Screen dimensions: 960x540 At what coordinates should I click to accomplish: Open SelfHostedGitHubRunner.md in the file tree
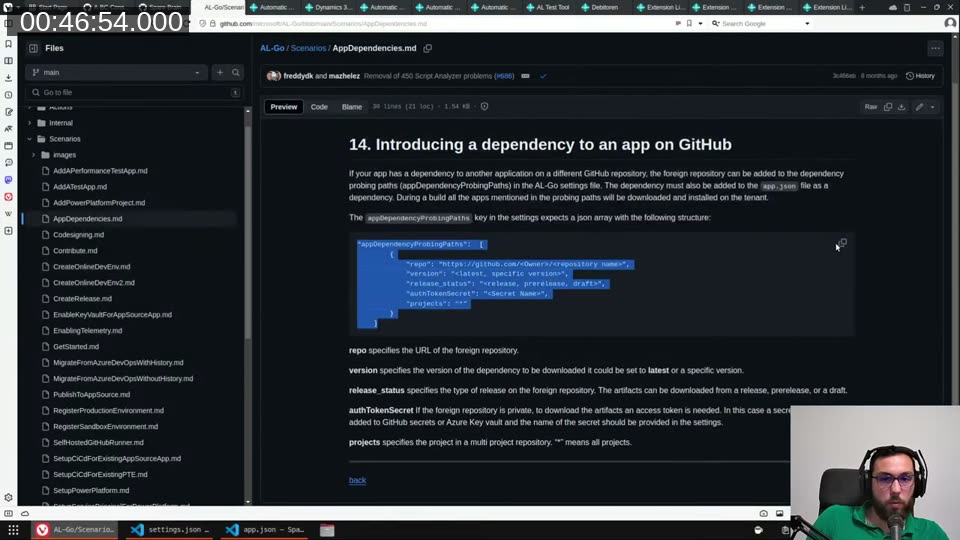98,442
